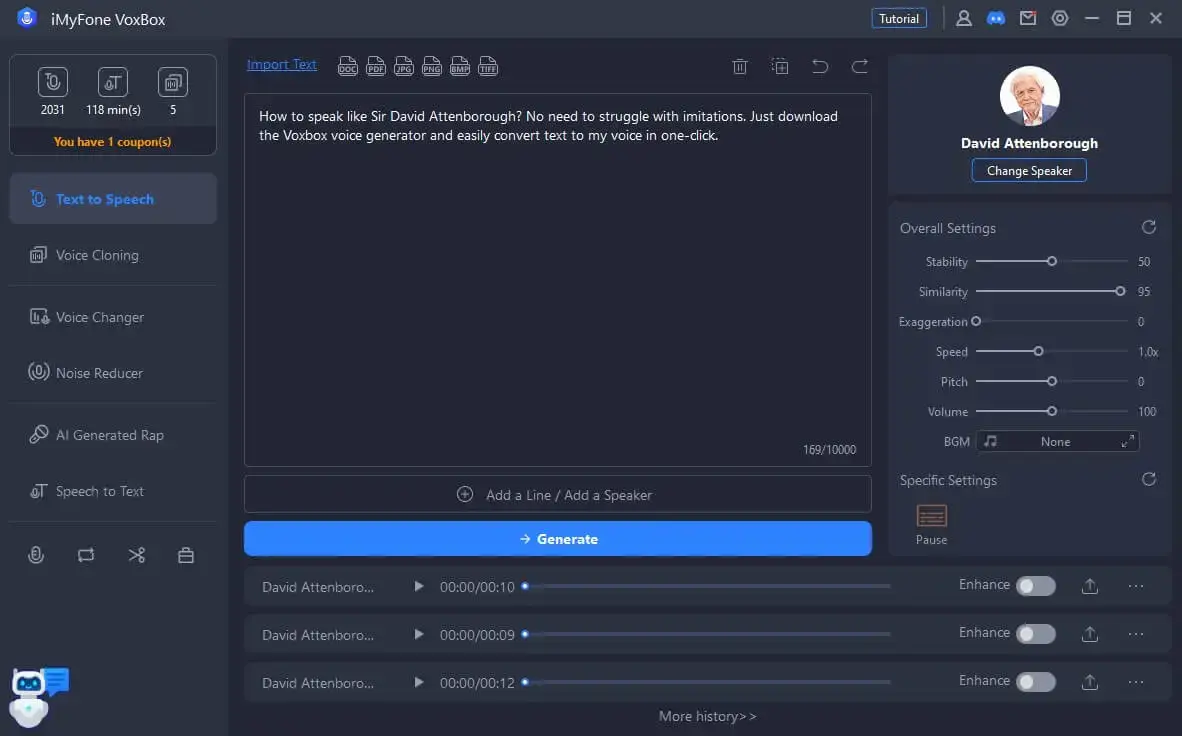Redo the last edit
This screenshot has width=1182, height=736.
859,66
